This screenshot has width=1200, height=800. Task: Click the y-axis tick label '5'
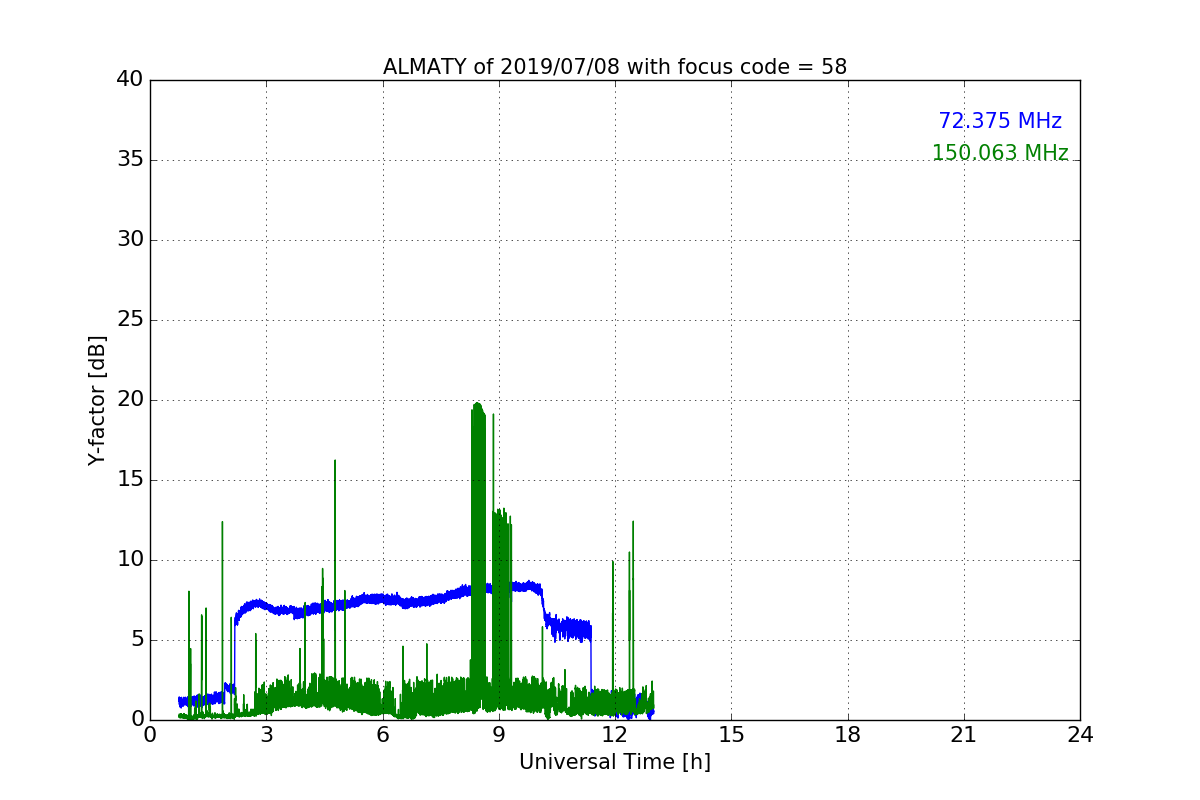point(136,640)
